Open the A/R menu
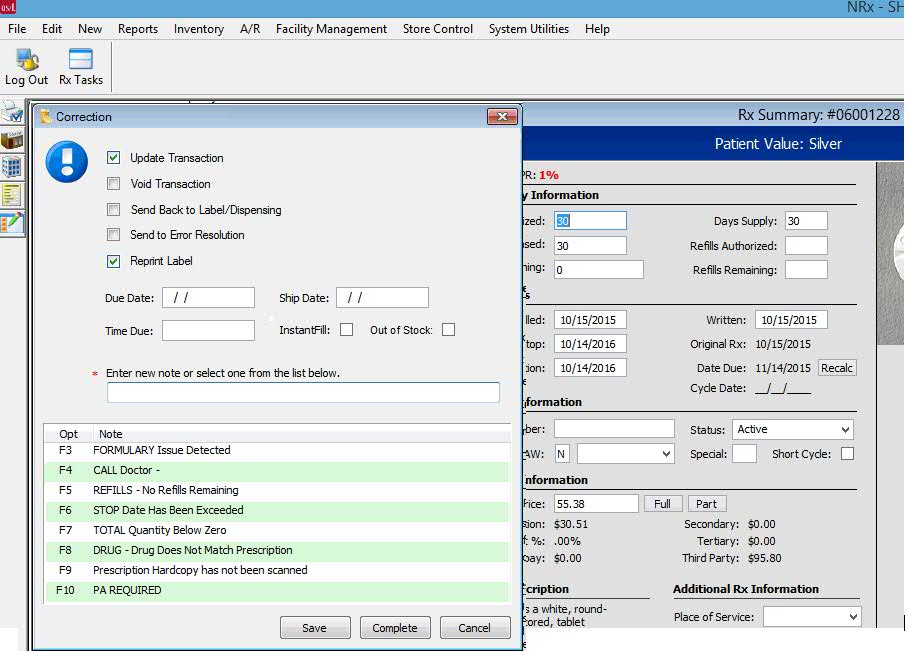Viewport: 909px width, 652px height. [250, 29]
